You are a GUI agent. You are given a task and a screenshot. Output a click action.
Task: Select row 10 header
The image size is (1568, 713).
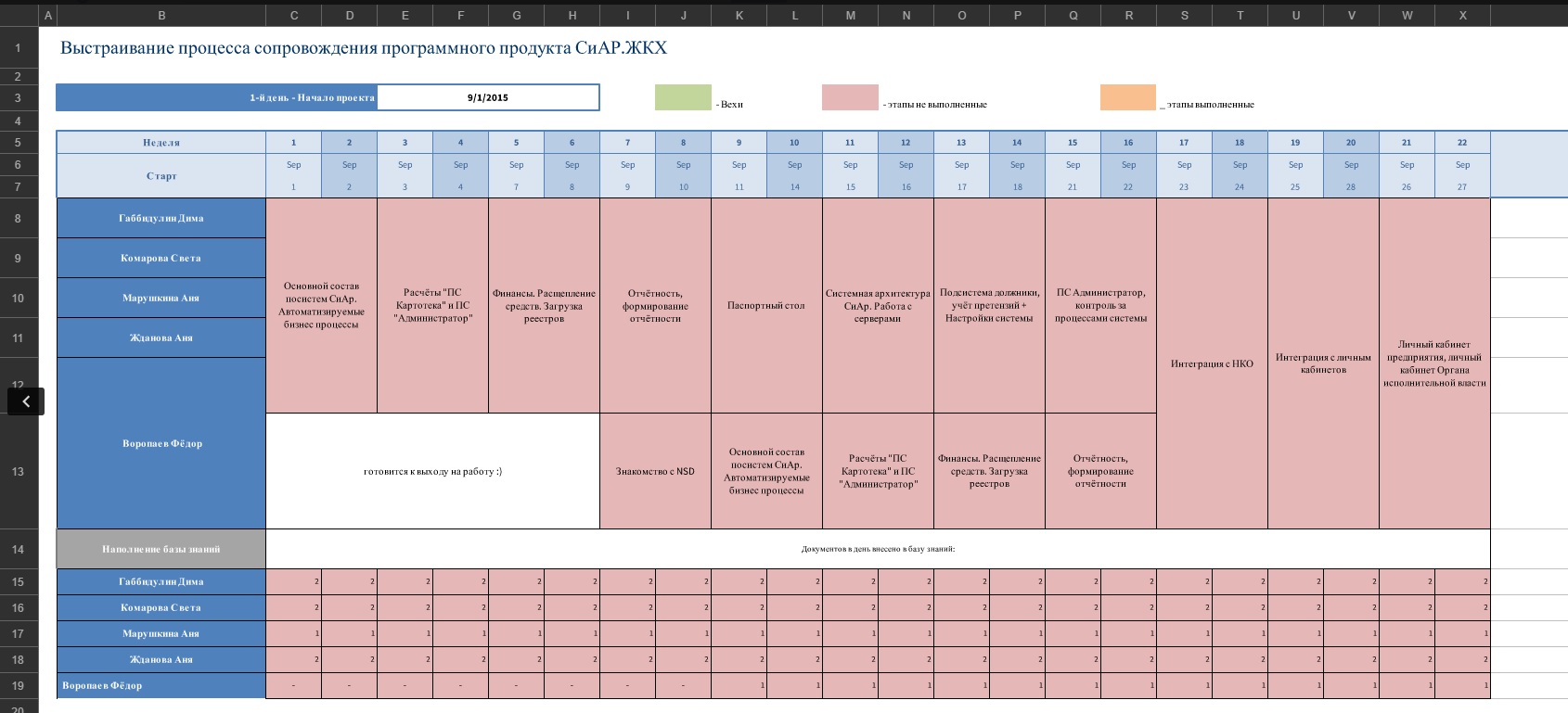pyautogui.click(x=19, y=298)
